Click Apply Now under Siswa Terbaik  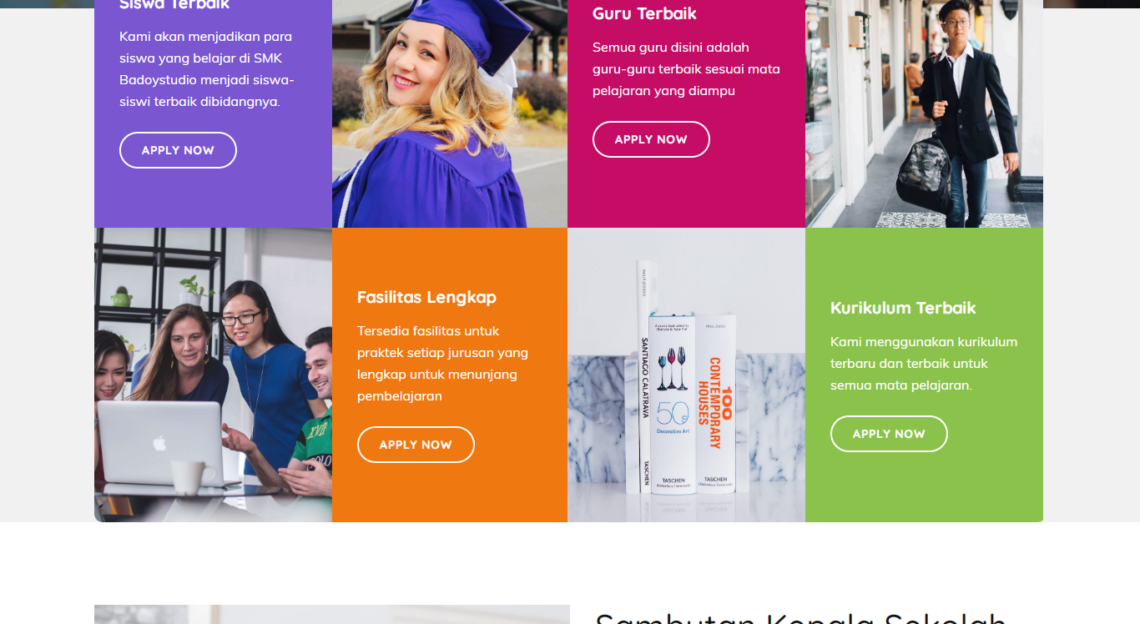tap(177, 150)
